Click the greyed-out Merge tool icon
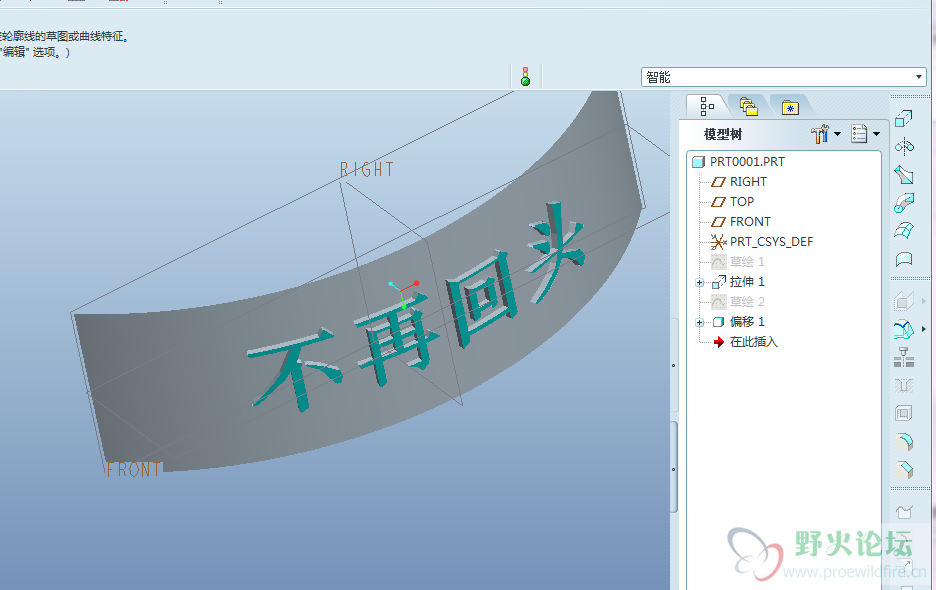 pos(904,301)
